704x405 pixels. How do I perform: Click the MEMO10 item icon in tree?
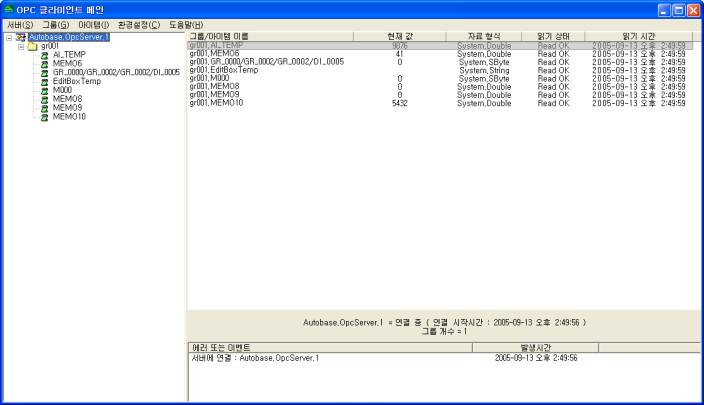tap(45, 117)
